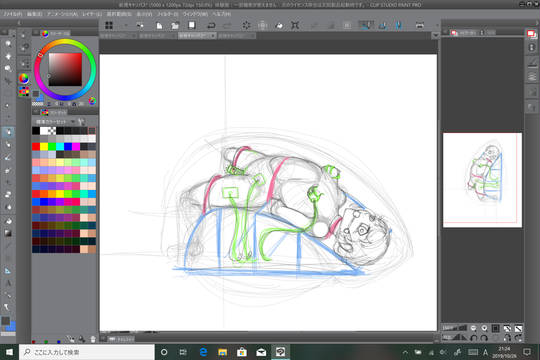The image size is (540, 360).
Task: Save the canvas with the Save icon
Action: tap(192, 25)
